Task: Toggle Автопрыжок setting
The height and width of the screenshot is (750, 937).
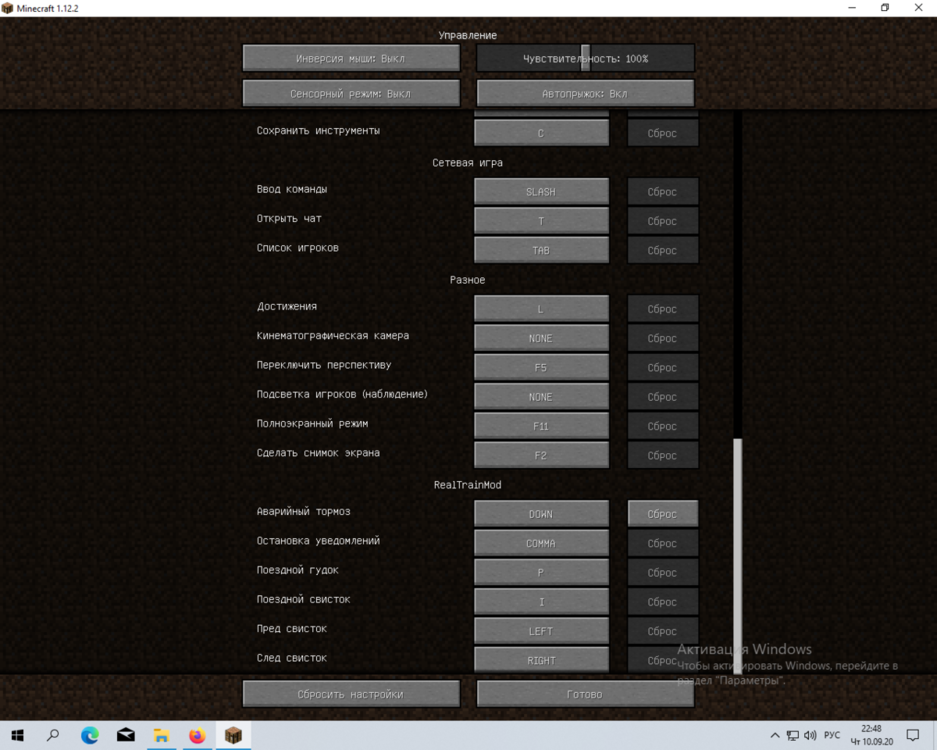Action: [585, 94]
